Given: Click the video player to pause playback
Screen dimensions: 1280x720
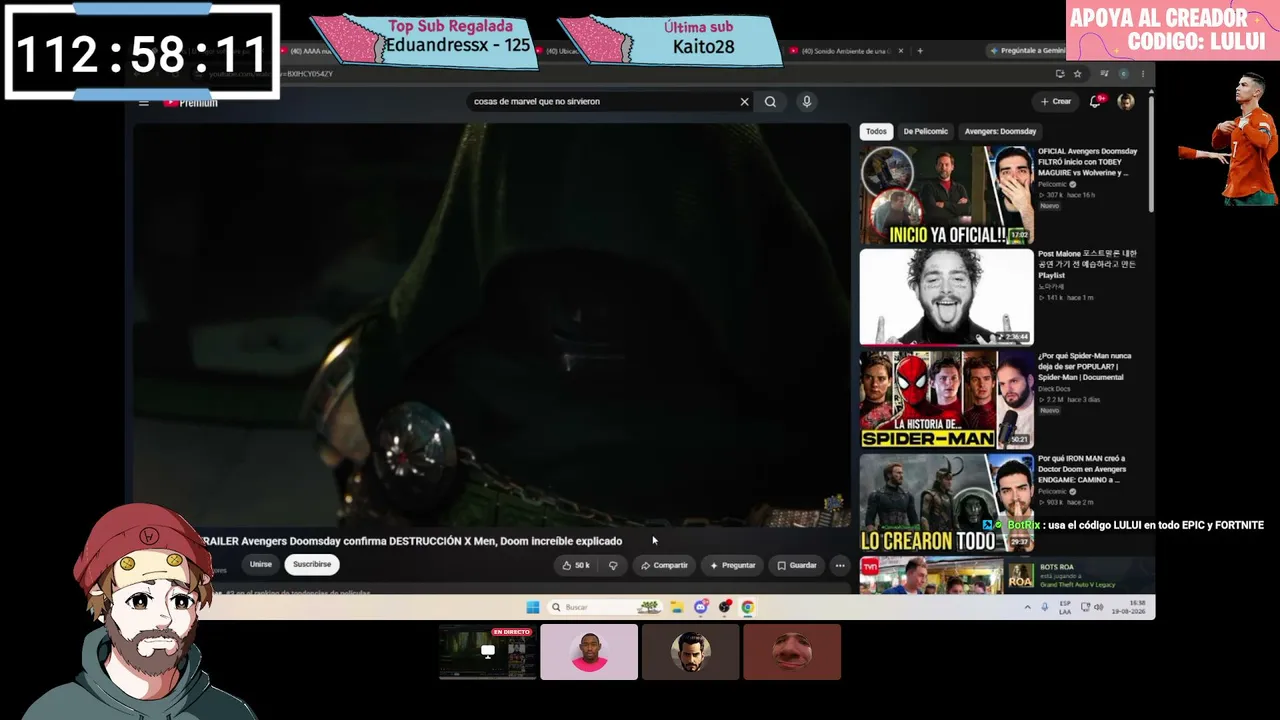Looking at the screenshot, I should click(490, 325).
